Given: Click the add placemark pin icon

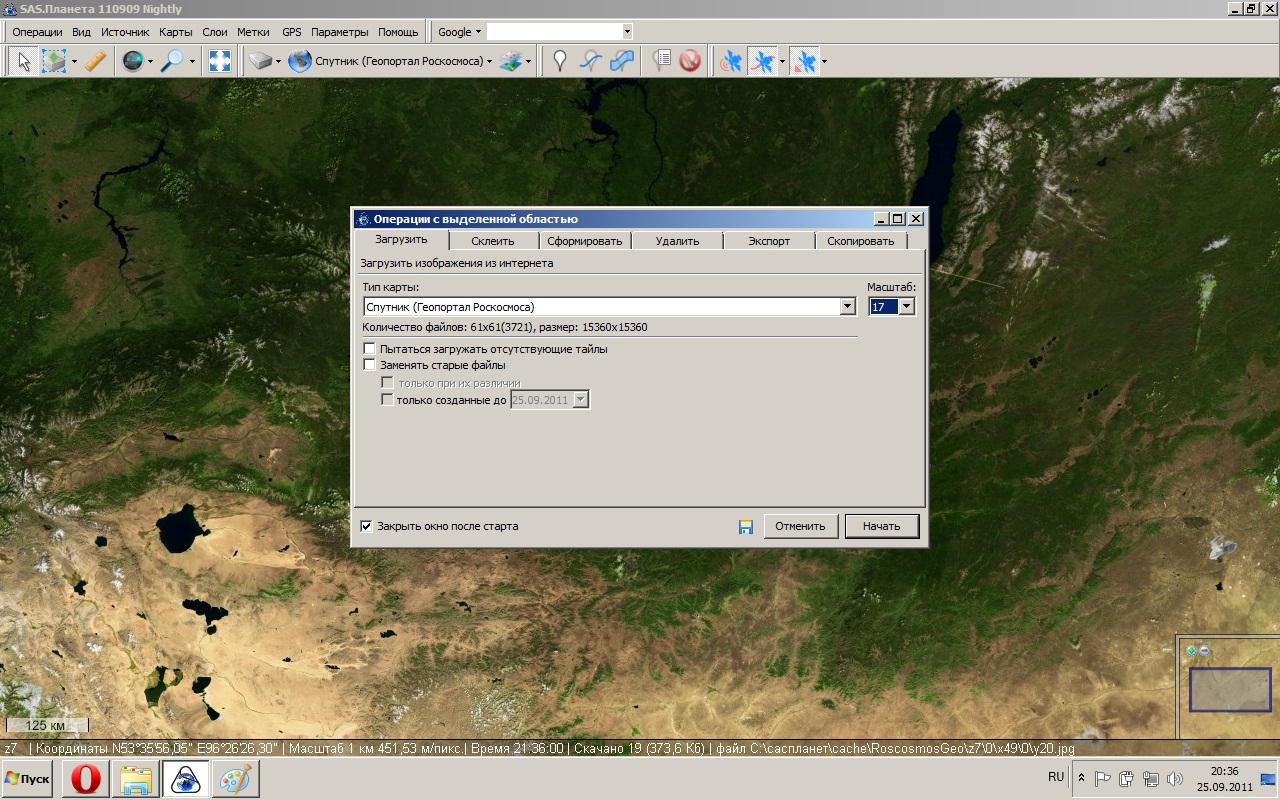Looking at the screenshot, I should coord(560,61).
